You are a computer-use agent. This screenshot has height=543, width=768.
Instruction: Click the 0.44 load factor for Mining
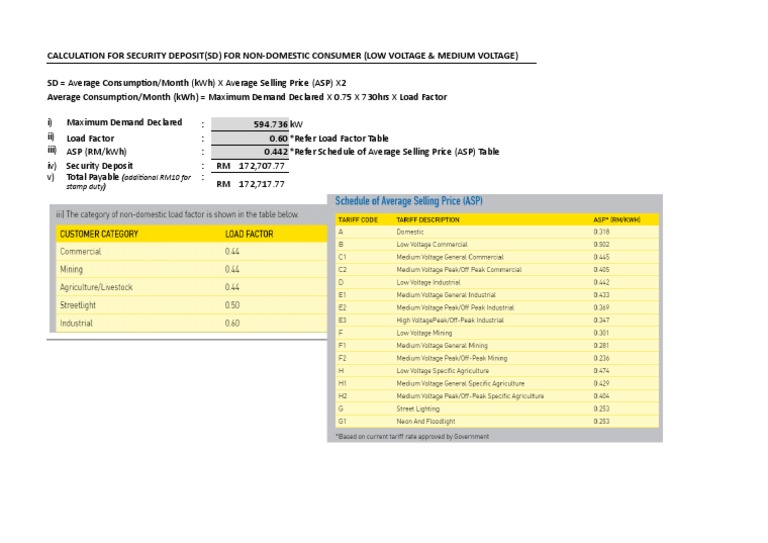(232, 269)
